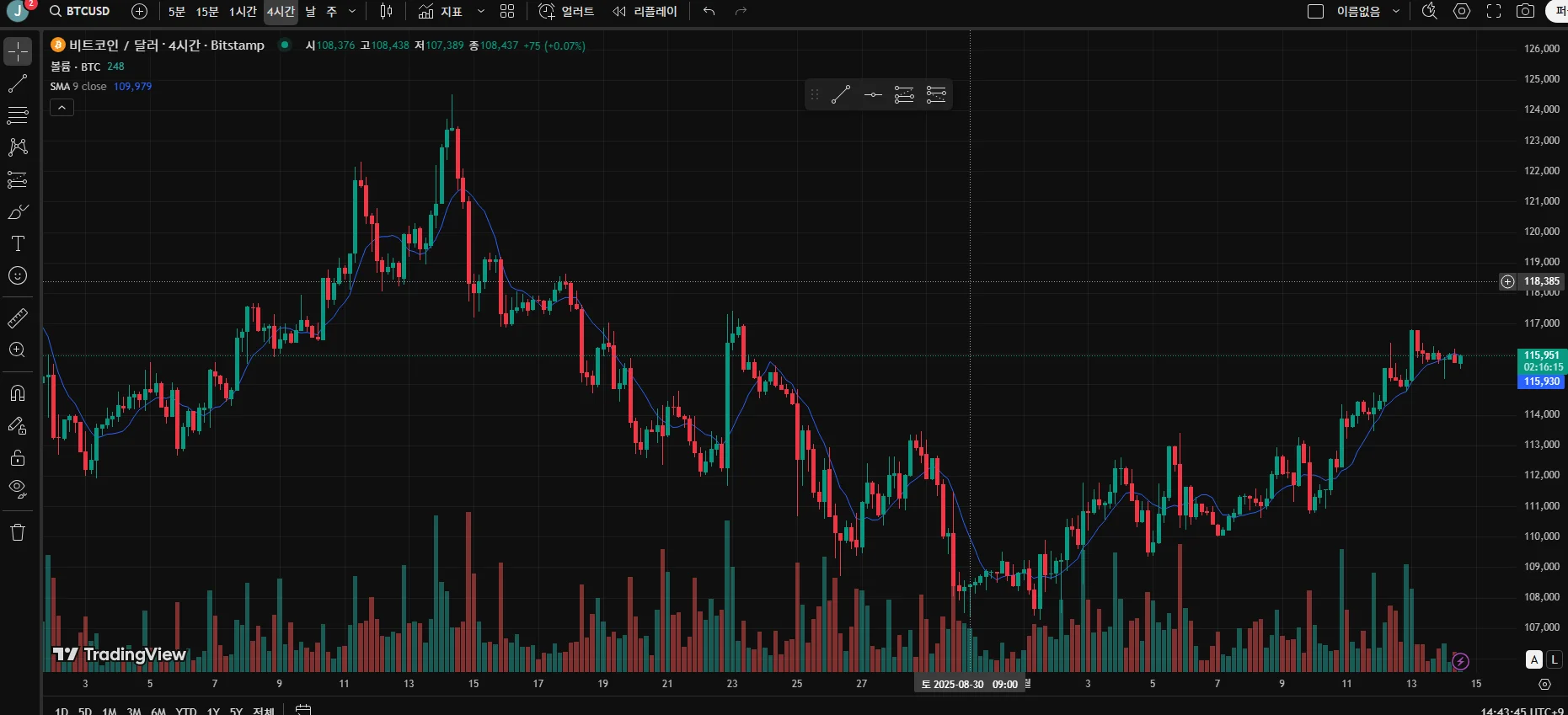Screen dimensions: 1568x715
Task: Select the trend line drawing tool
Action: (x=18, y=83)
